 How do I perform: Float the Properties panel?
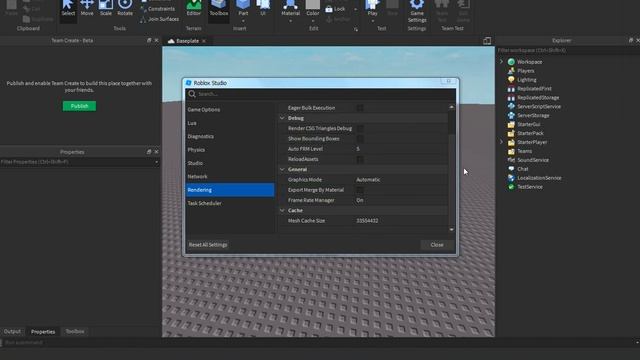point(149,152)
